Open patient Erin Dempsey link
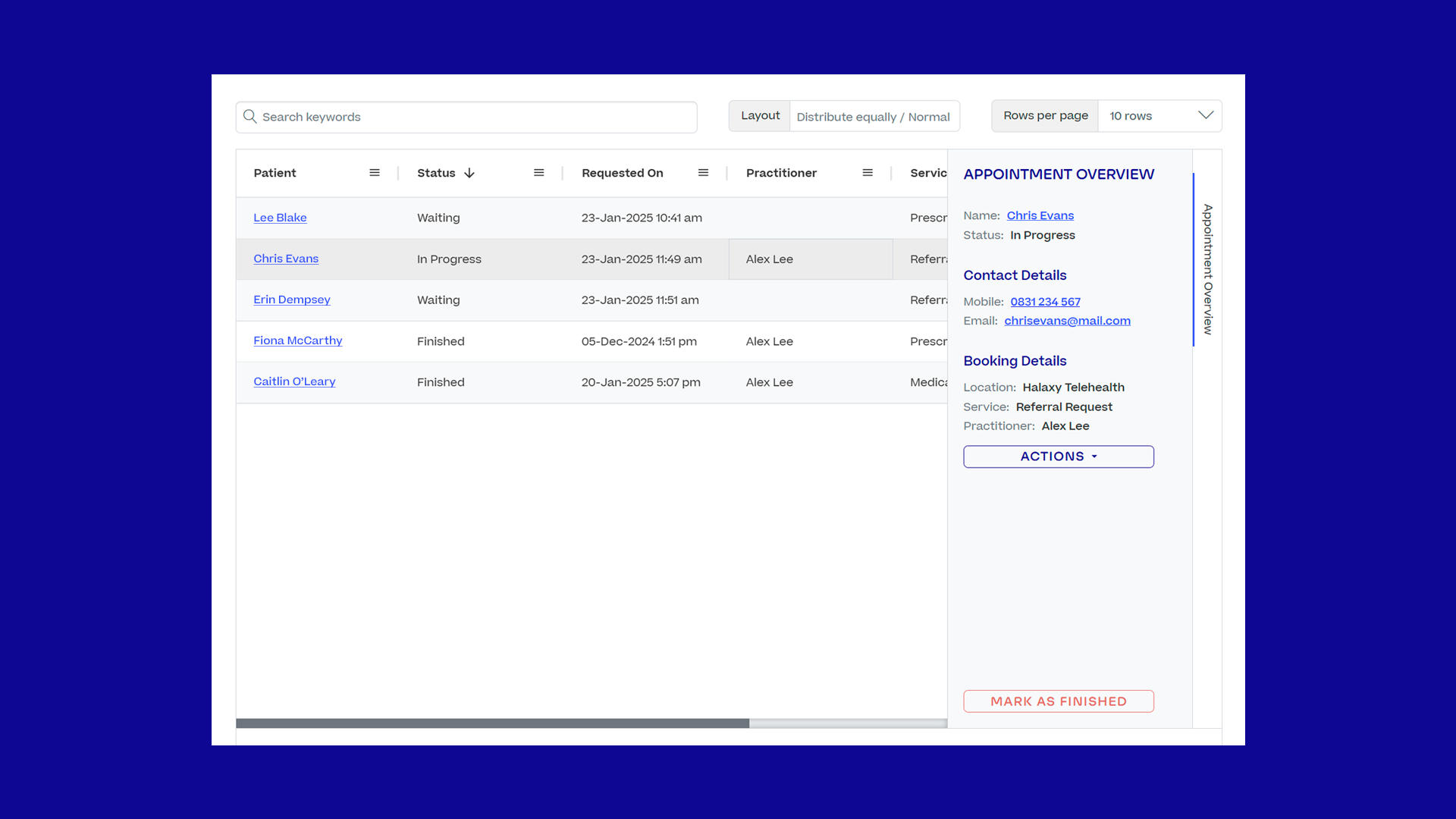 pos(292,300)
